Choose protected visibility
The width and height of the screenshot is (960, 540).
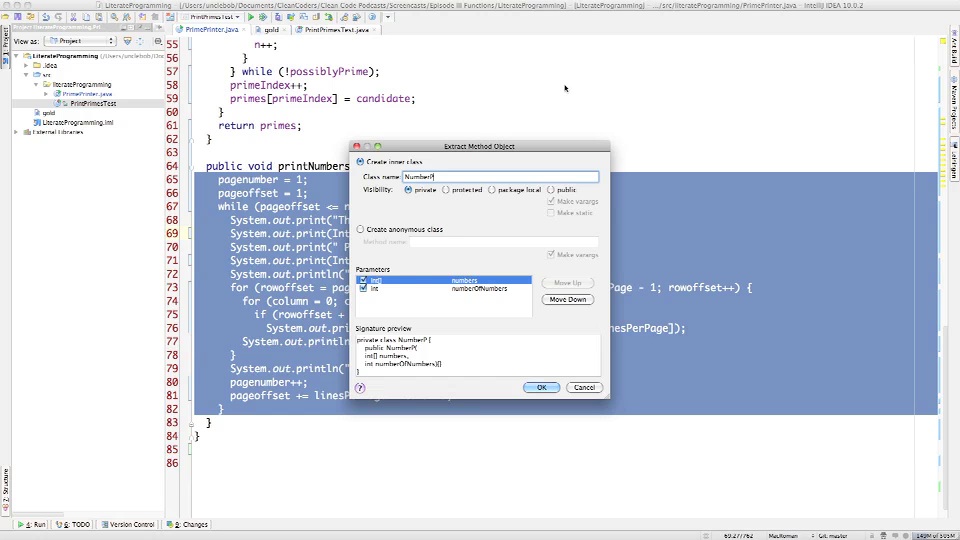[446, 190]
